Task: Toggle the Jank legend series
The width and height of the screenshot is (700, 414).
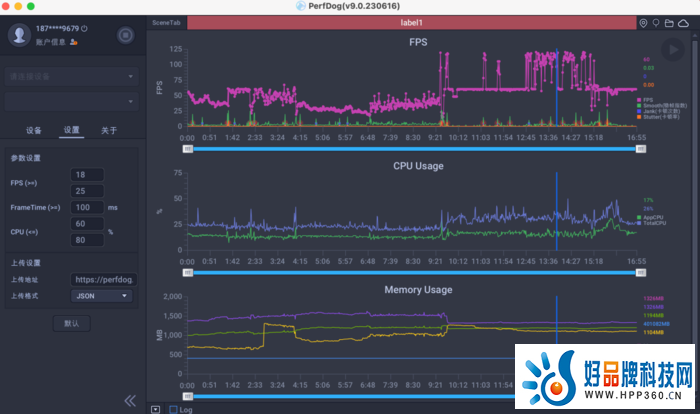Action: (658, 111)
